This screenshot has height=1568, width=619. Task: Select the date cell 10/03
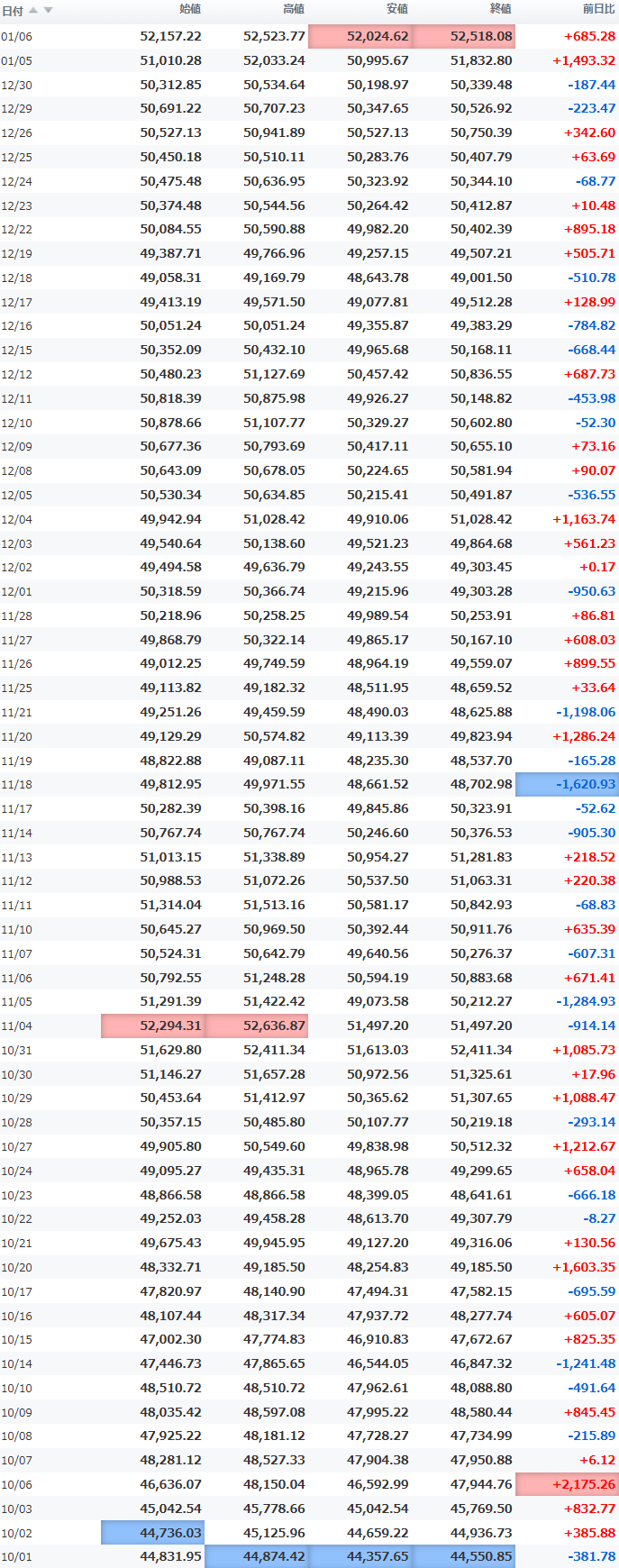click(x=16, y=1509)
